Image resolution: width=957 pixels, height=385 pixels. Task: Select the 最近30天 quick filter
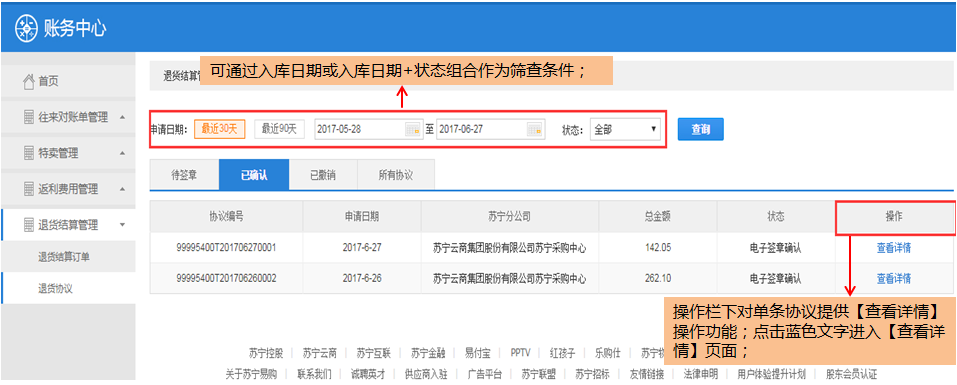pos(220,129)
